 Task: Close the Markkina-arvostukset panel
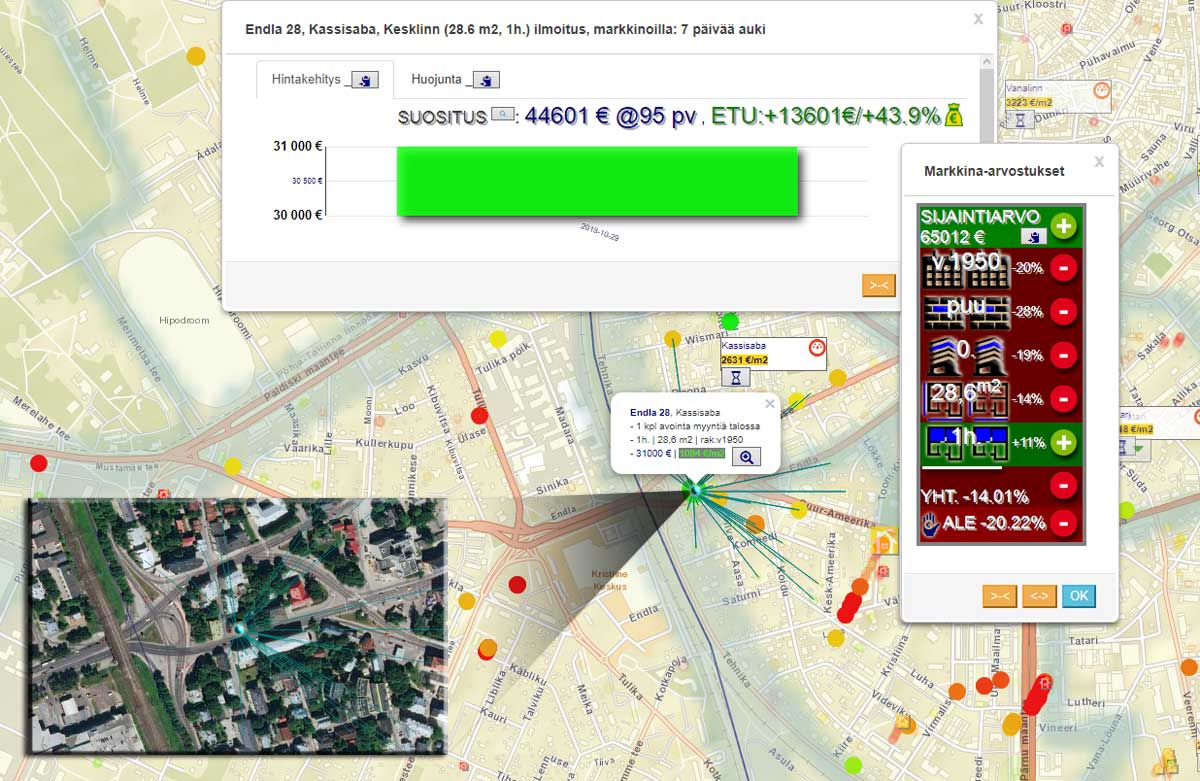click(1099, 161)
